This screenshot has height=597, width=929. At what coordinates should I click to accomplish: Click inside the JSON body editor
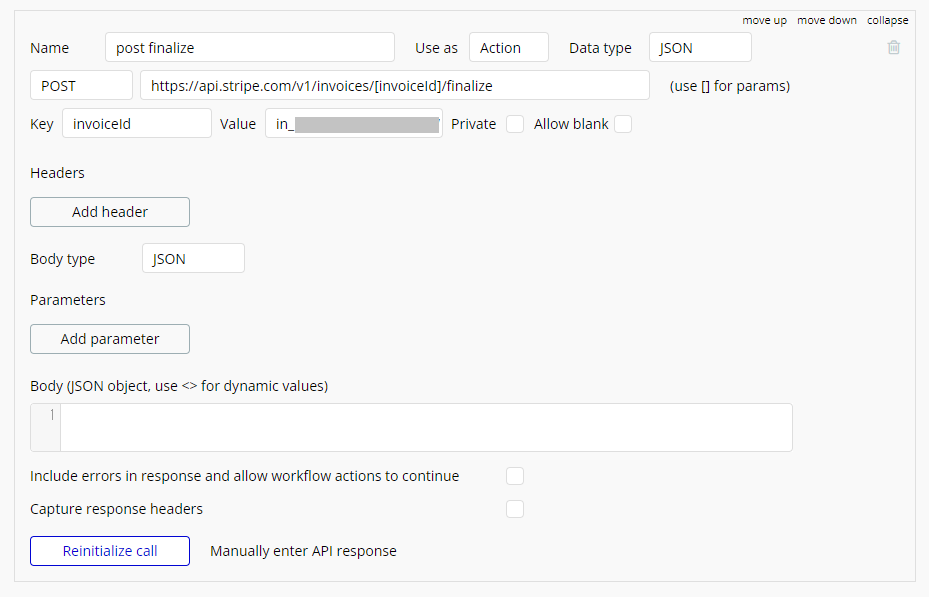pyautogui.click(x=426, y=427)
